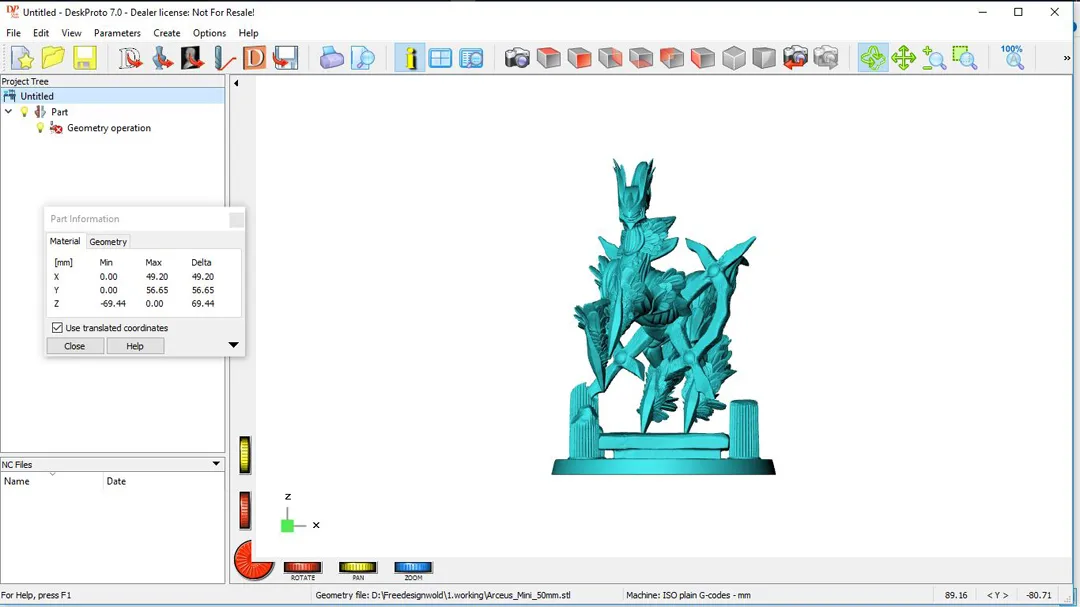Click the four-pane view layout icon
1080x607 pixels.
tap(440, 58)
